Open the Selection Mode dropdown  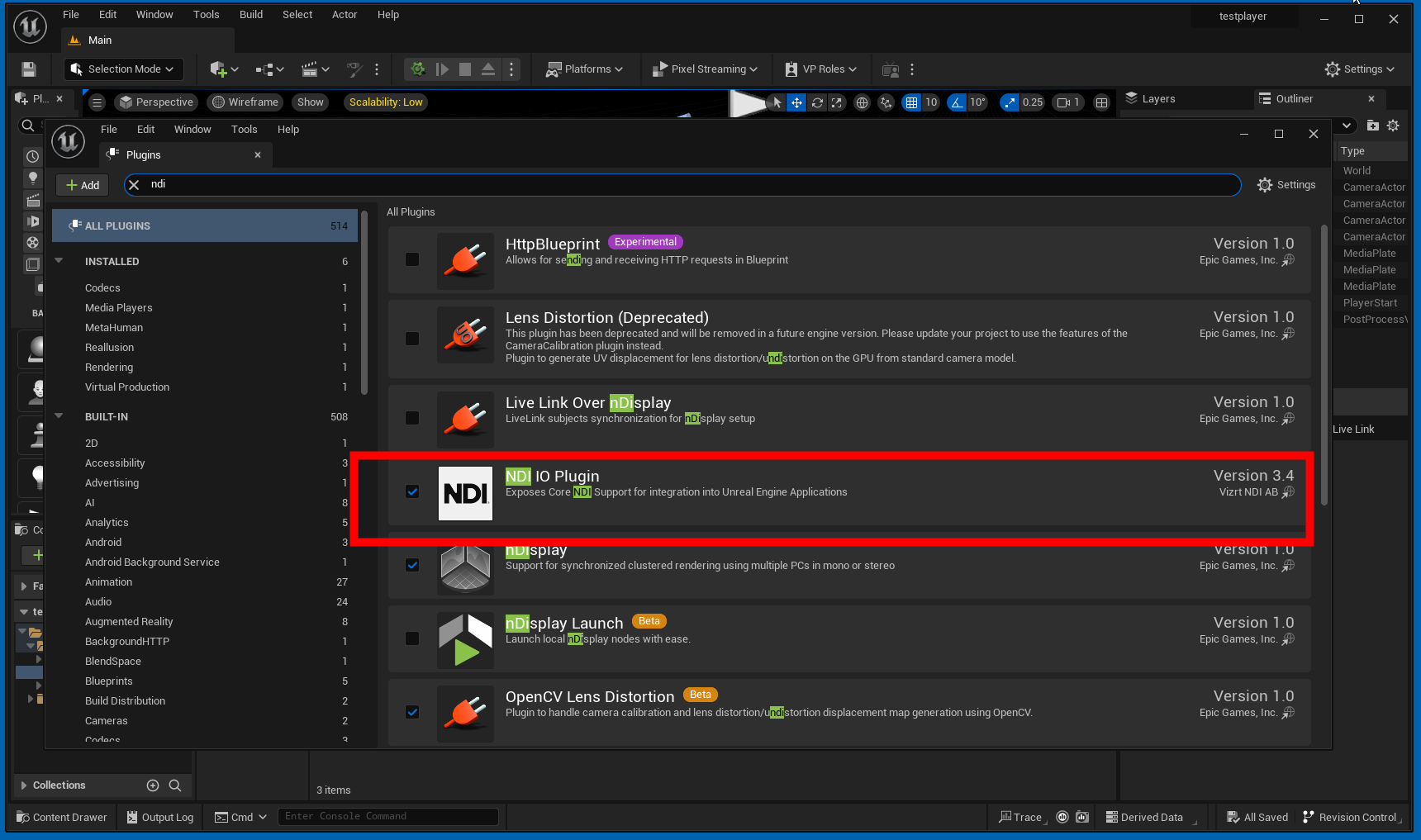[x=123, y=69]
